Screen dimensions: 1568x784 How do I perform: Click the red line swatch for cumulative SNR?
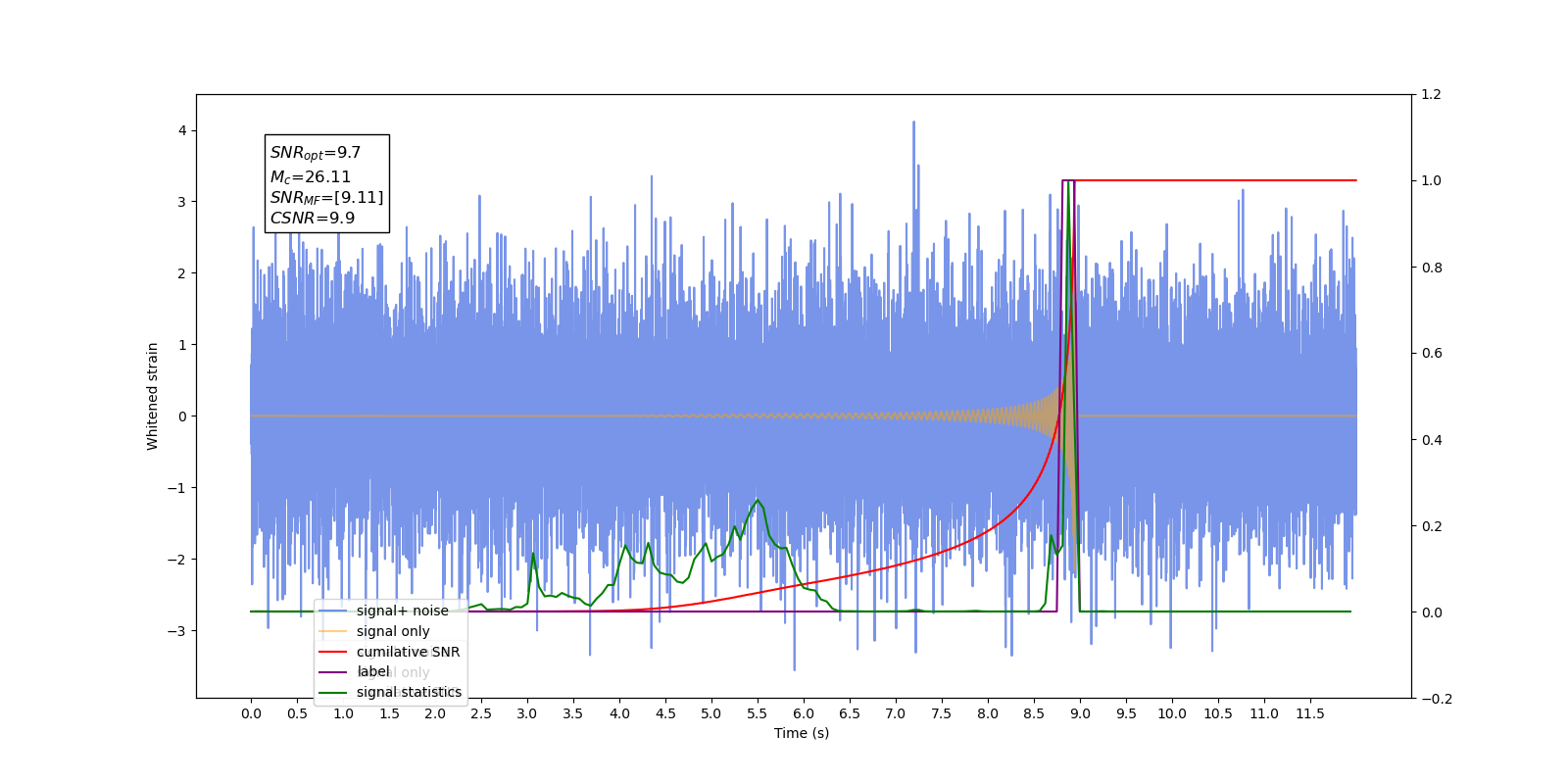333,652
